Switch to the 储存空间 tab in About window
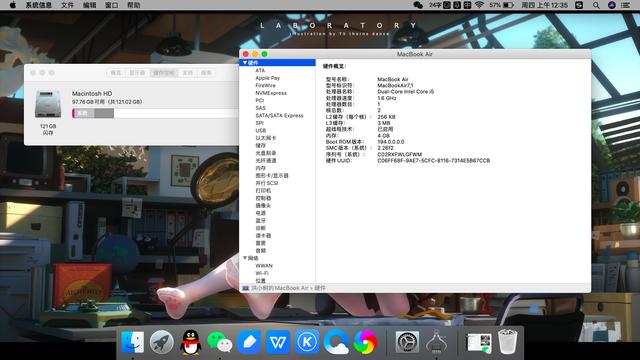This screenshot has height=360, width=640. click(164, 73)
